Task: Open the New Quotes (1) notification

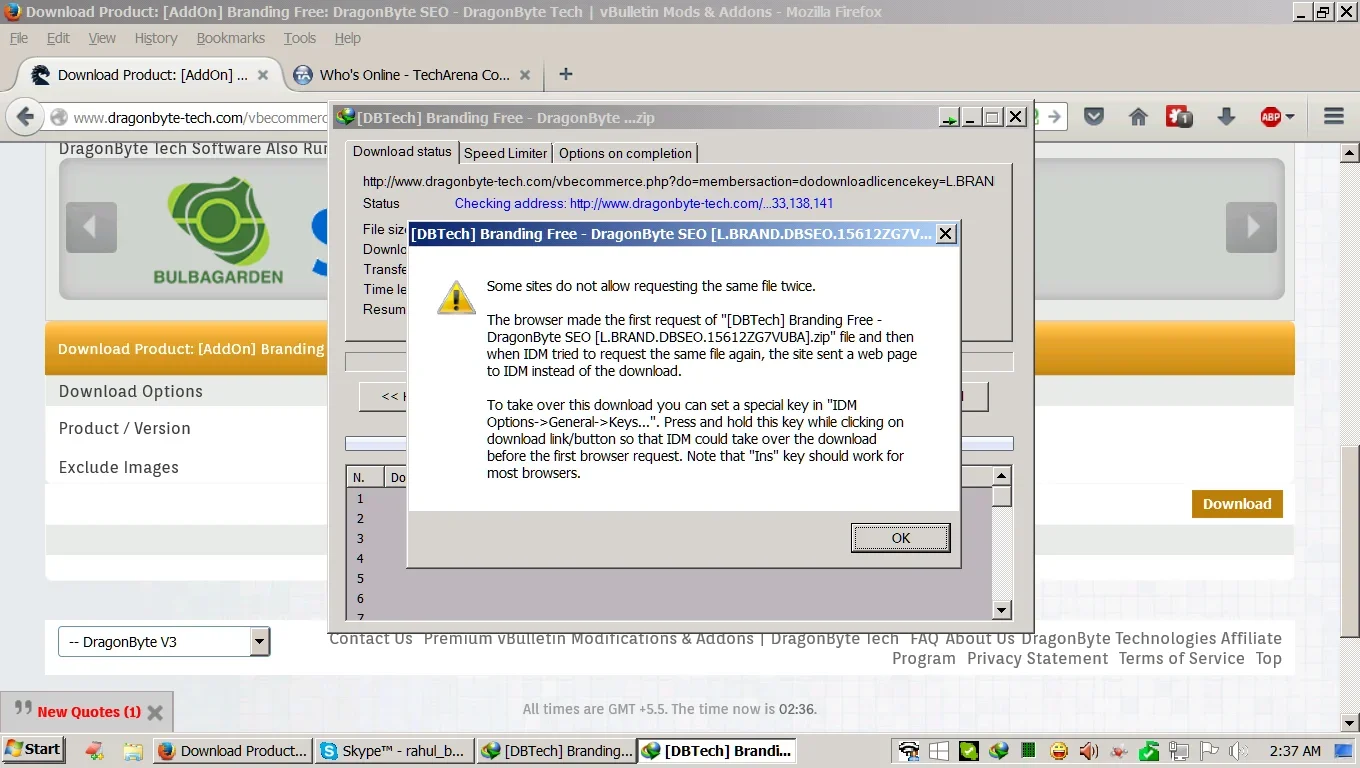Action: pyautogui.click(x=89, y=712)
